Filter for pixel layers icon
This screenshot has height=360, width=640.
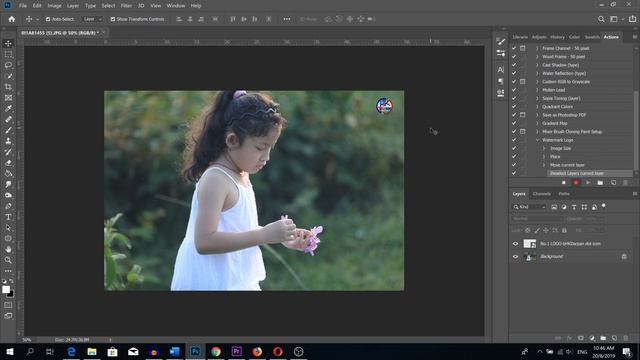(x=554, y=207)
